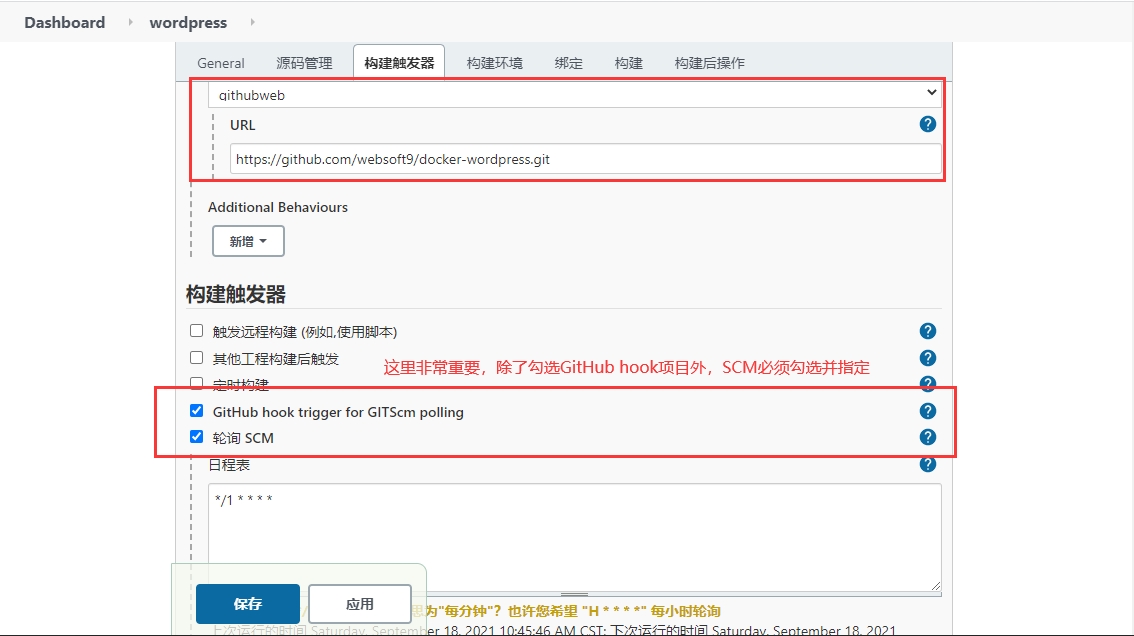Switch to the 源码管理 tab
The image size is (1134, 636).
(x=304, y=63)
